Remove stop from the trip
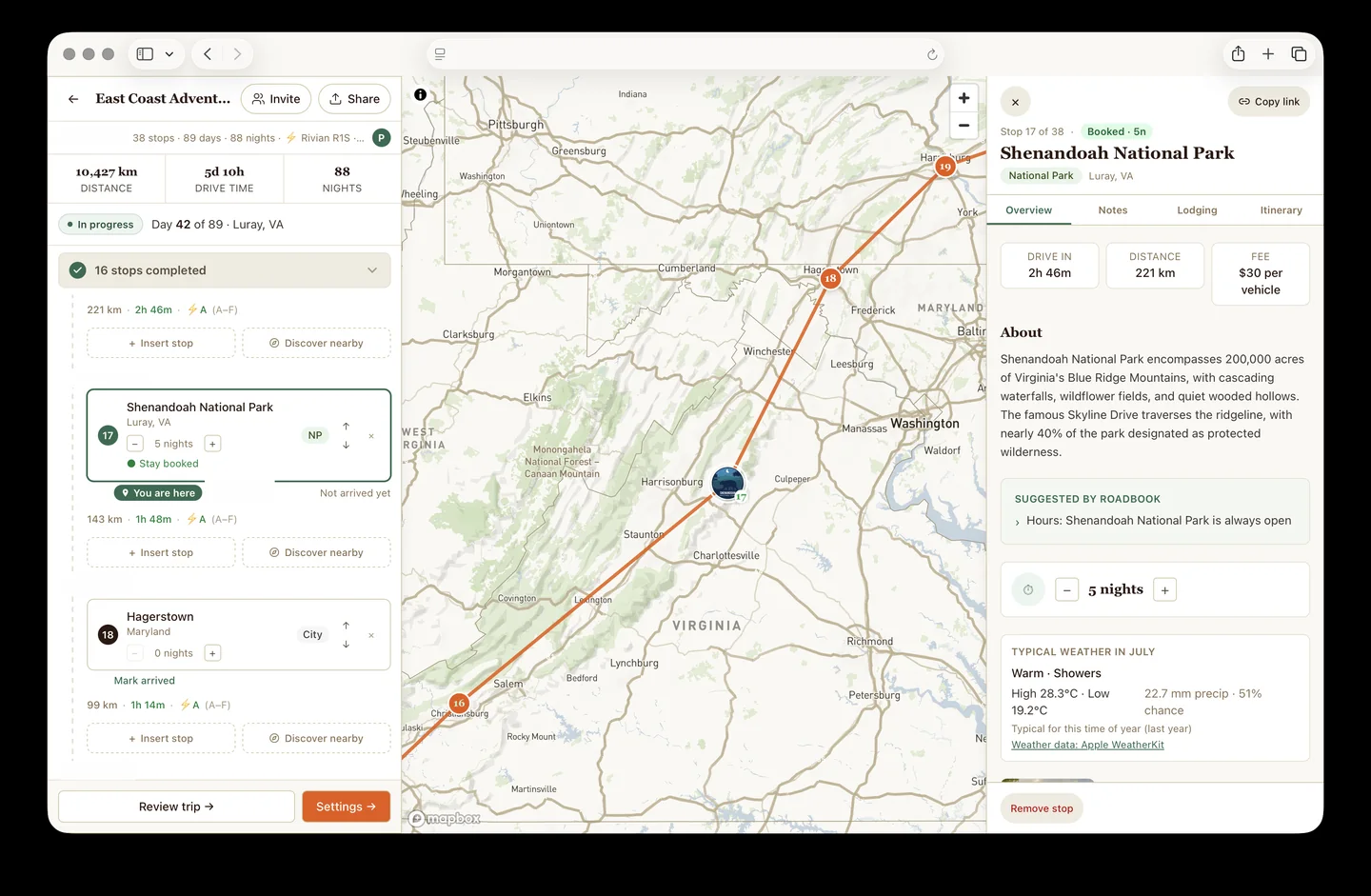This screenshot has height=896, width=1371. pos(1042,808)
